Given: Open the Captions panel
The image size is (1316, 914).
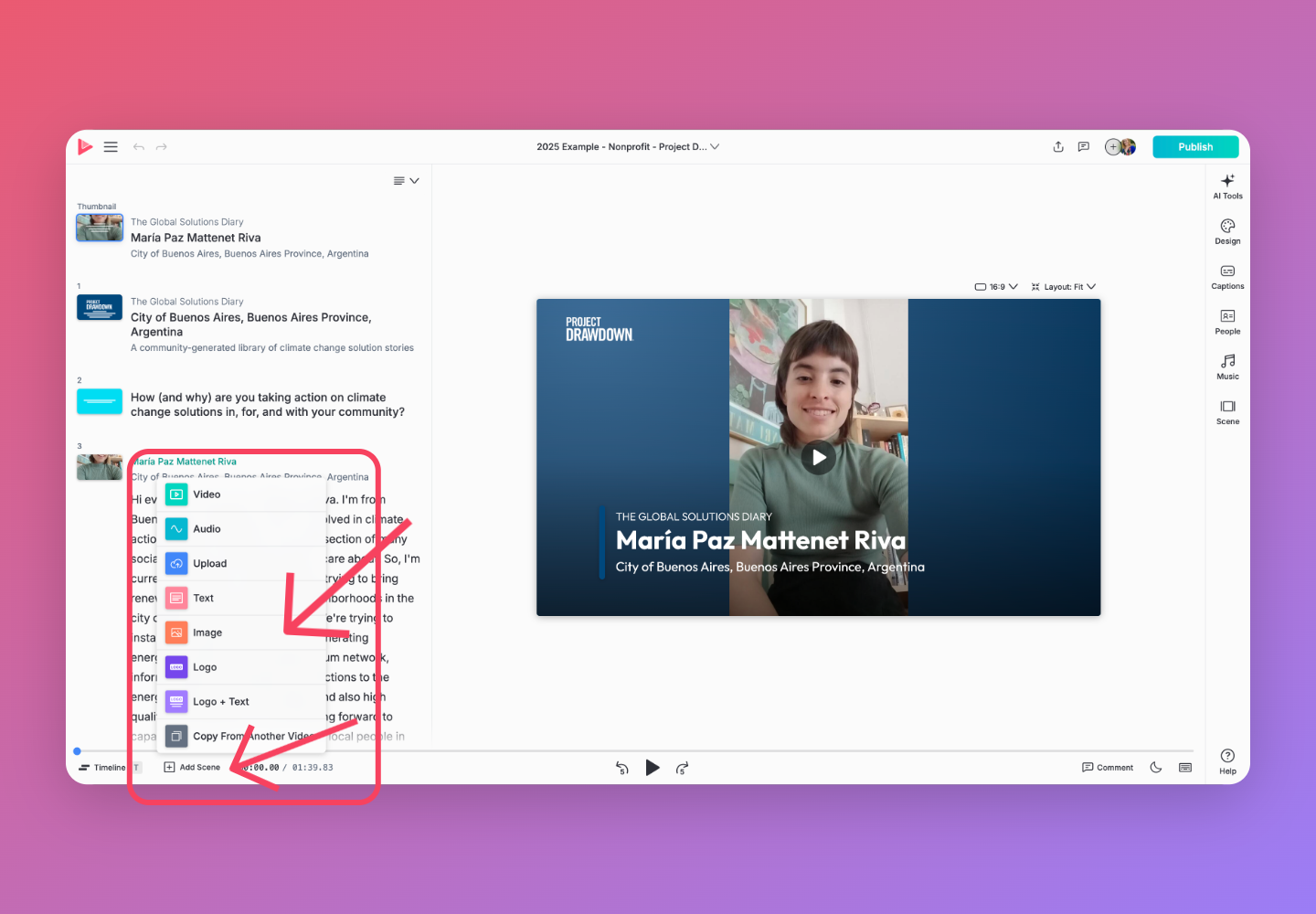Looking at the screenshot, I should (1227, 277).
